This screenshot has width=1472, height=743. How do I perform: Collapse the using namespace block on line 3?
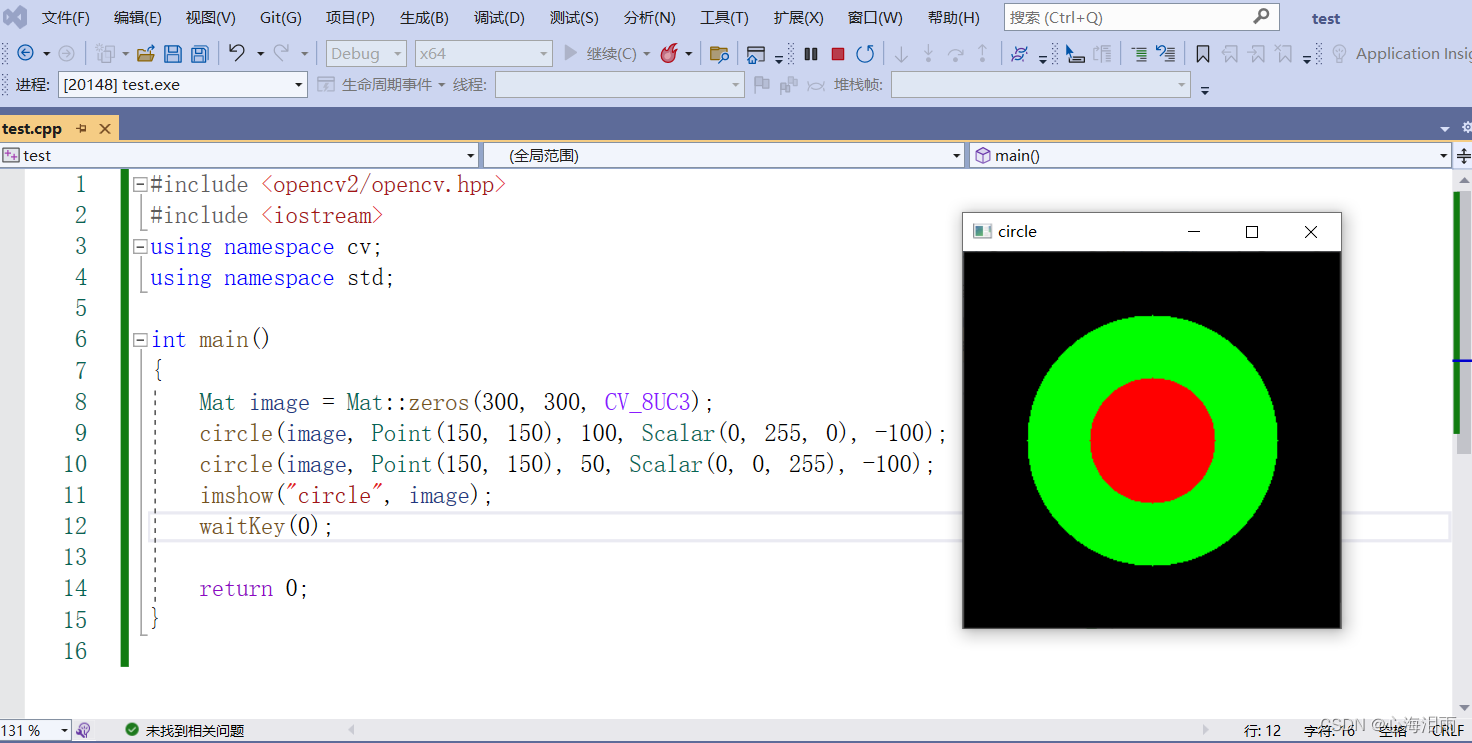[x=141, y=246]
